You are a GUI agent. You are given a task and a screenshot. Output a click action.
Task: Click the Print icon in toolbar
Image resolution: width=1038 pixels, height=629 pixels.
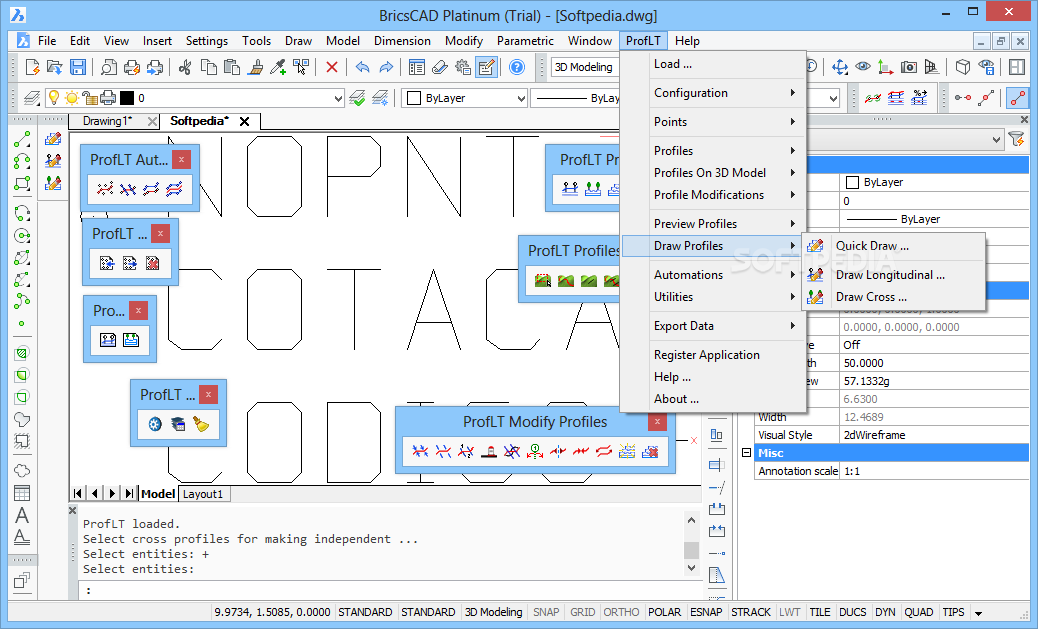(x=132, y=67)
